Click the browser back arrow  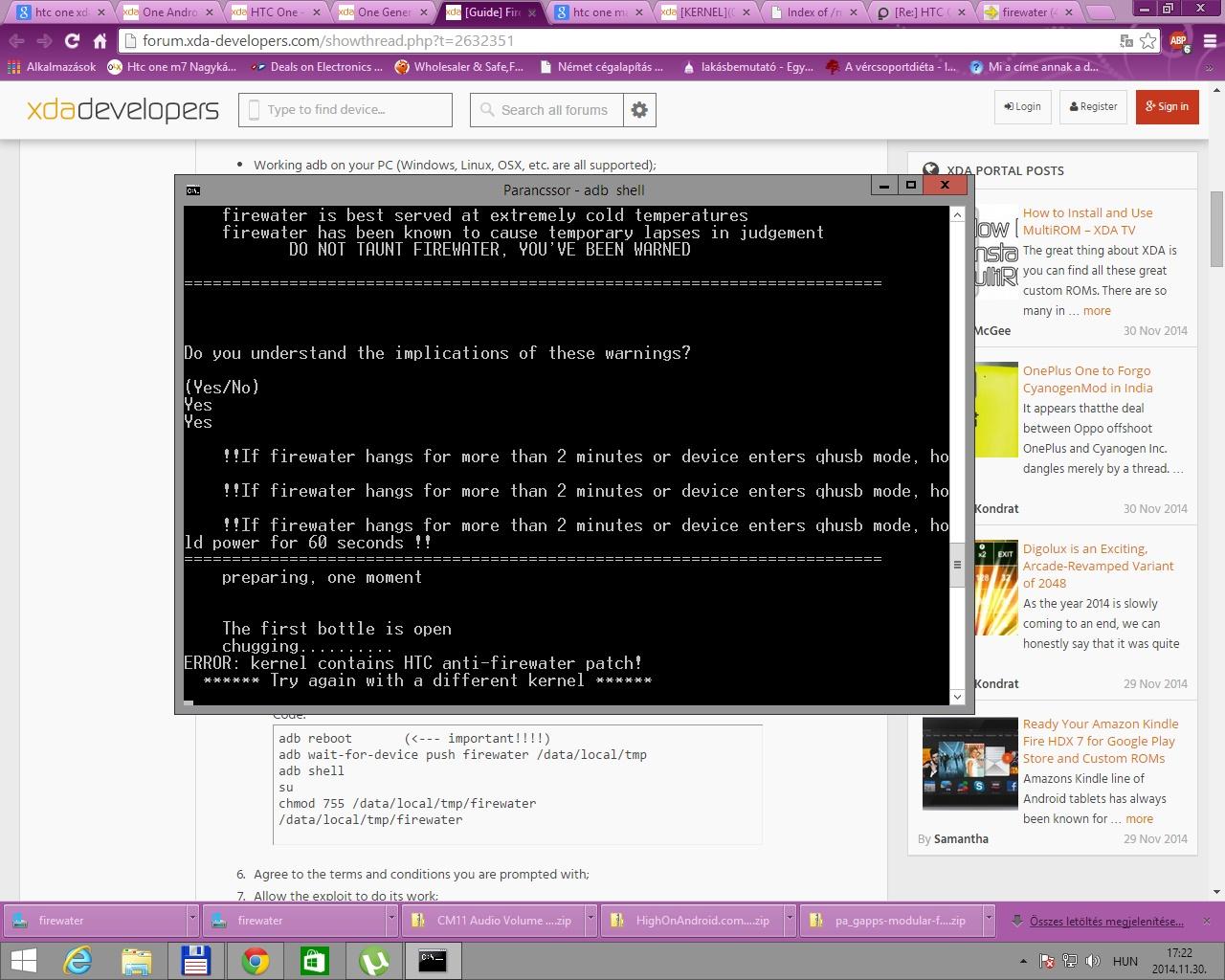tap(16, 41)
